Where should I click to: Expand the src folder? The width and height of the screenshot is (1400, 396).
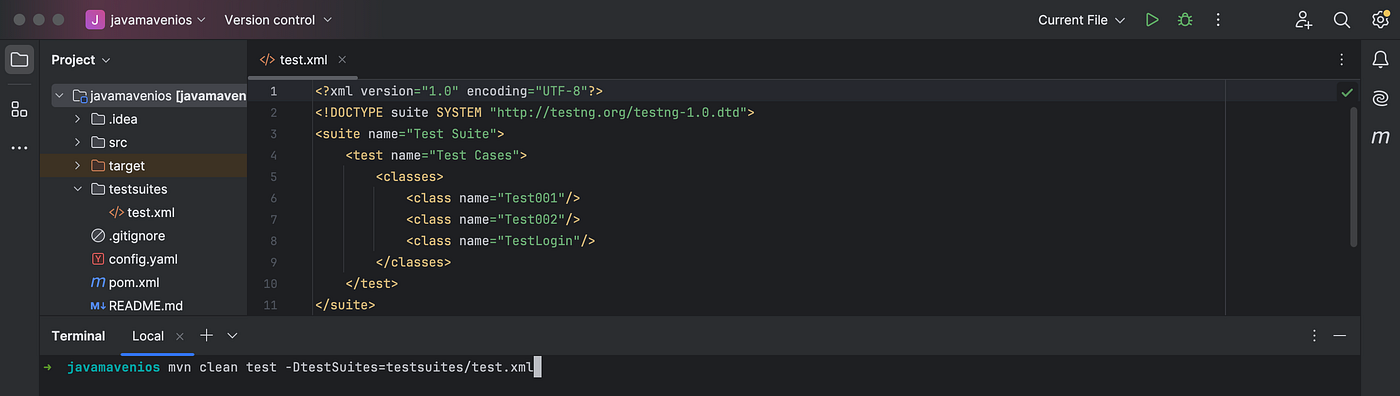(x=77, y=142)
